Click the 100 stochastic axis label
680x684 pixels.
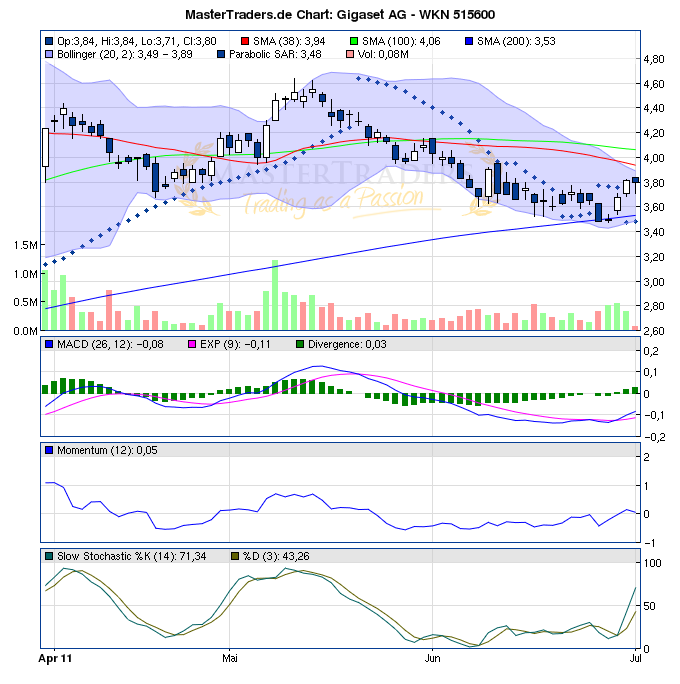653,563
